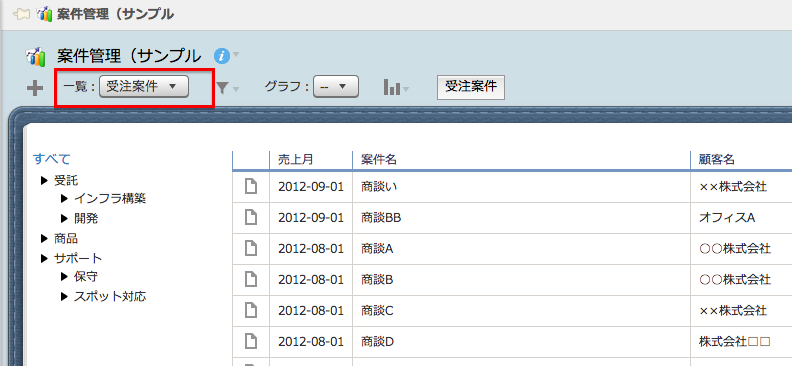Click 2012-08-01 date in 商談D row

tap(311, 341)
